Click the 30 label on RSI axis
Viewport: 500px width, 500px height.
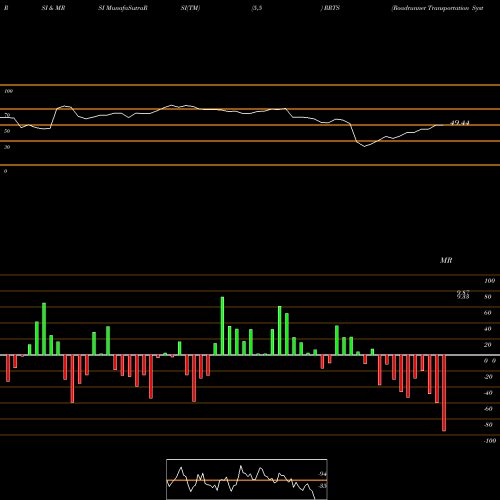coord(7,147)
